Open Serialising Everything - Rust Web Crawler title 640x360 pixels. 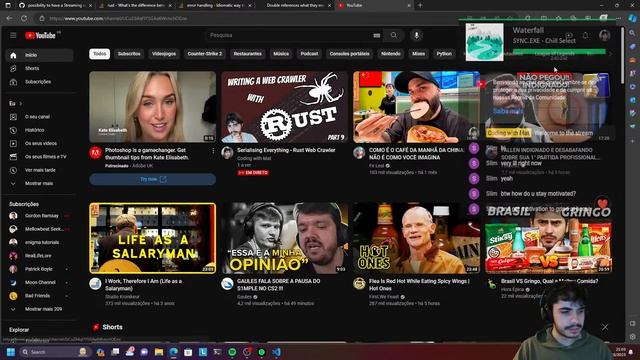(x=286, y=150)
